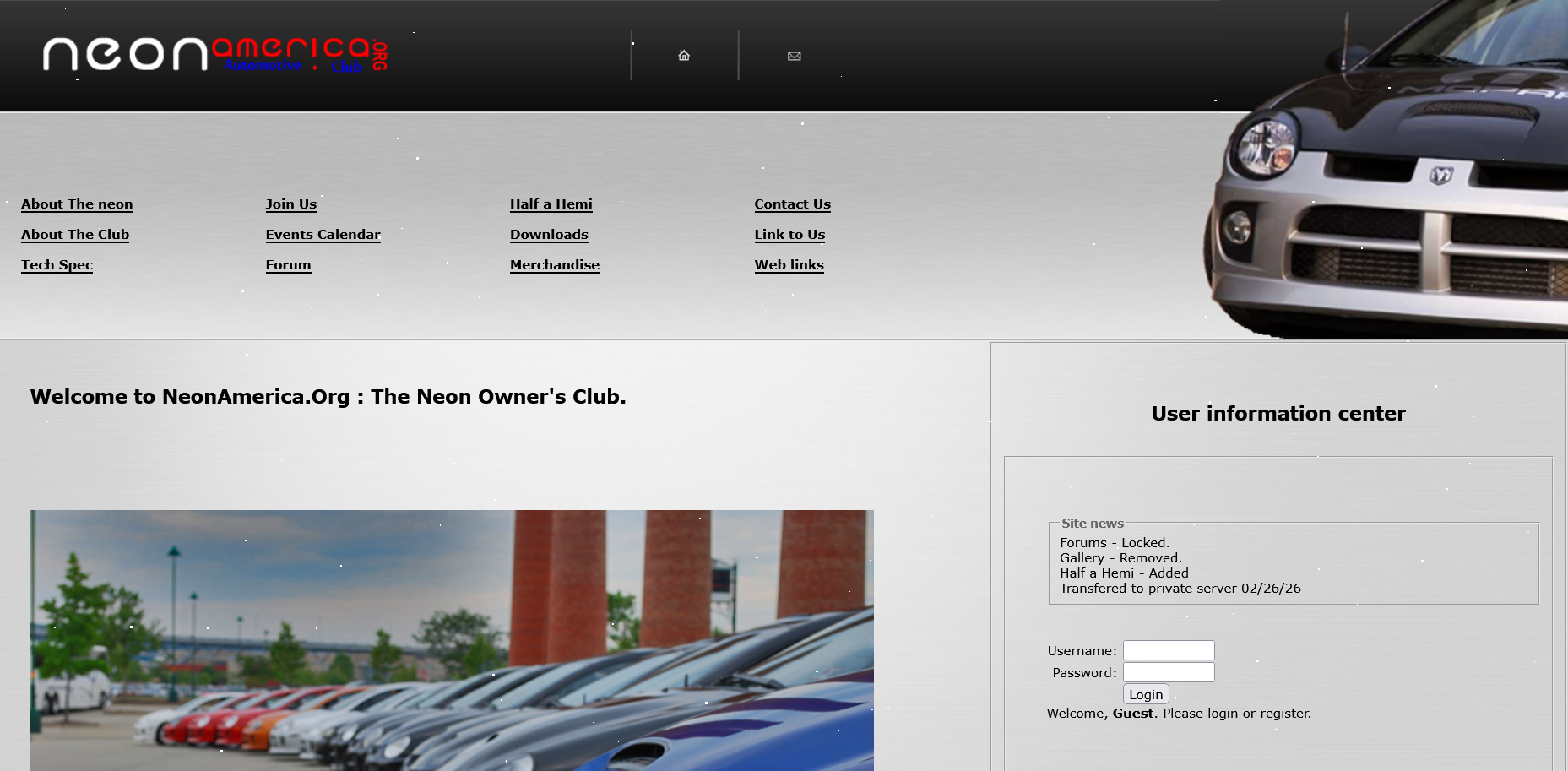
Task: Open the Web links page
Action: (789, 265)
